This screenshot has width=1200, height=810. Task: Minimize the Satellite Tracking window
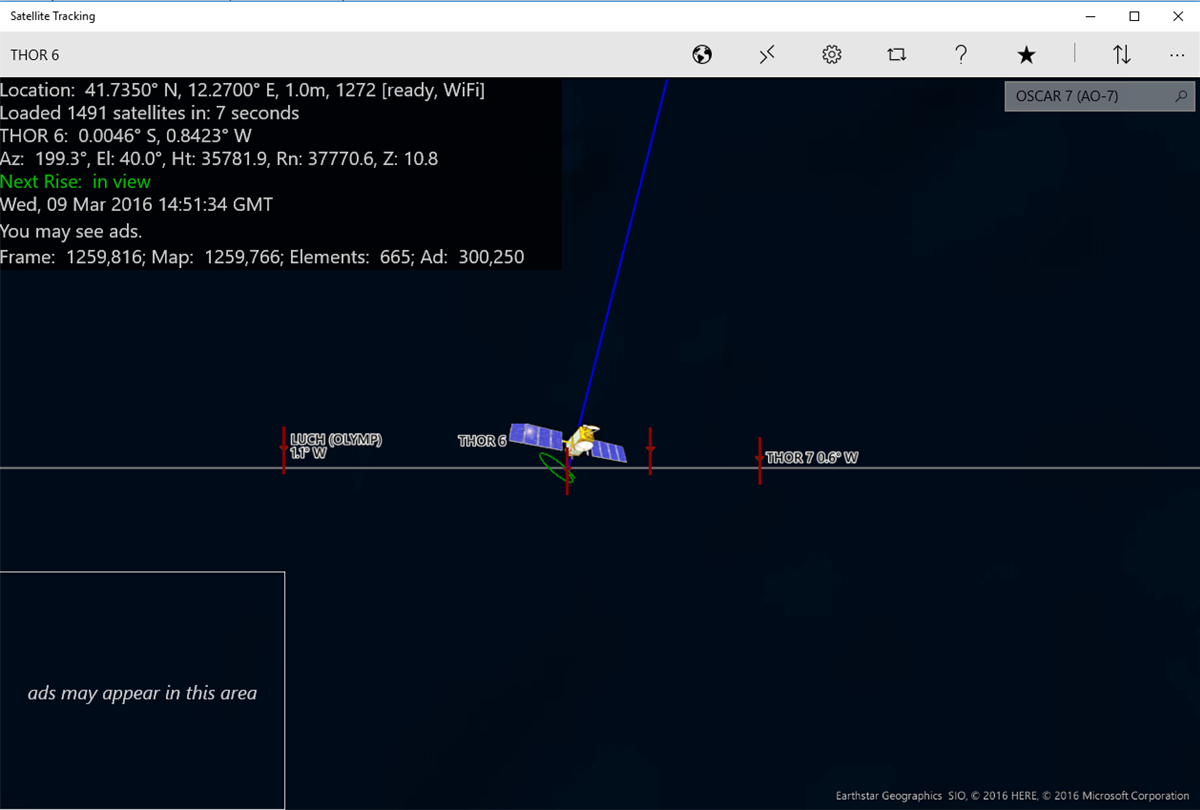[1088, 16]
